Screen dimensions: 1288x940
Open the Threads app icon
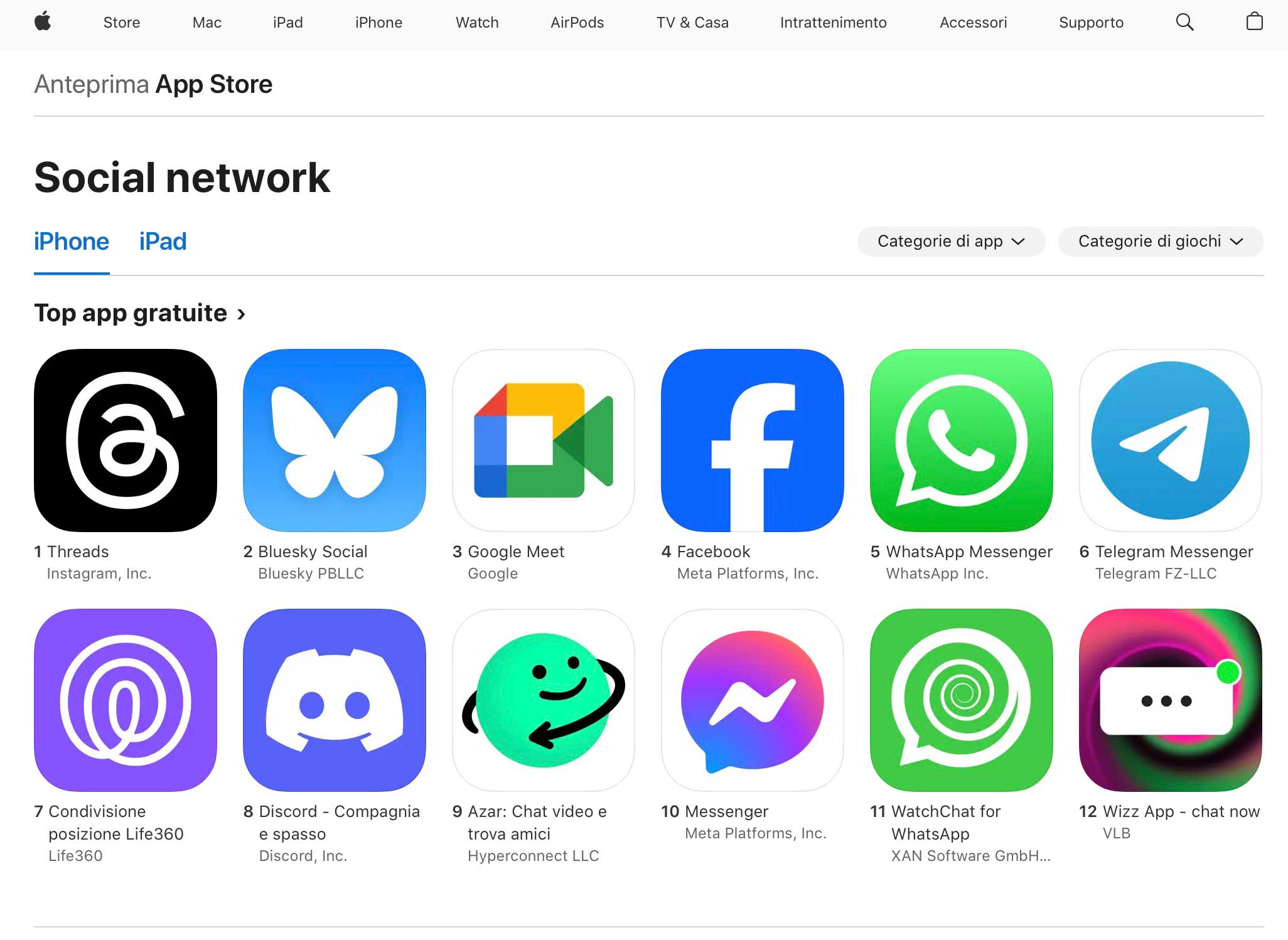coord(126,441)
